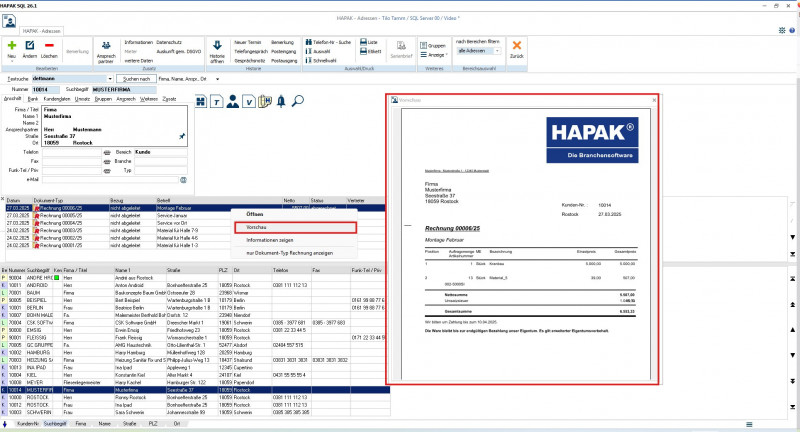Image resolution: width=800 pixels, height=432 pixels.
Task: Switch to the Gruppen tab
Action: 103,99
